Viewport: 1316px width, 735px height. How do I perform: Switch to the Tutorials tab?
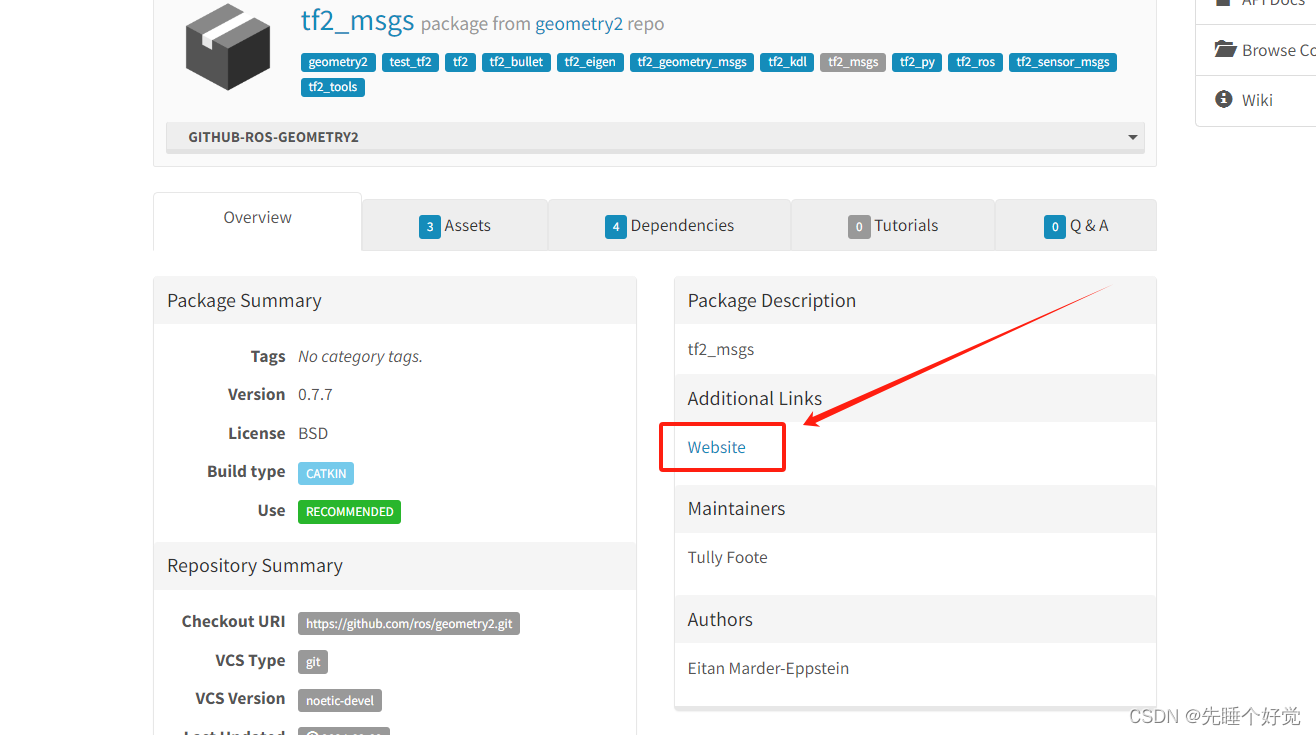[x=893, y=226]
